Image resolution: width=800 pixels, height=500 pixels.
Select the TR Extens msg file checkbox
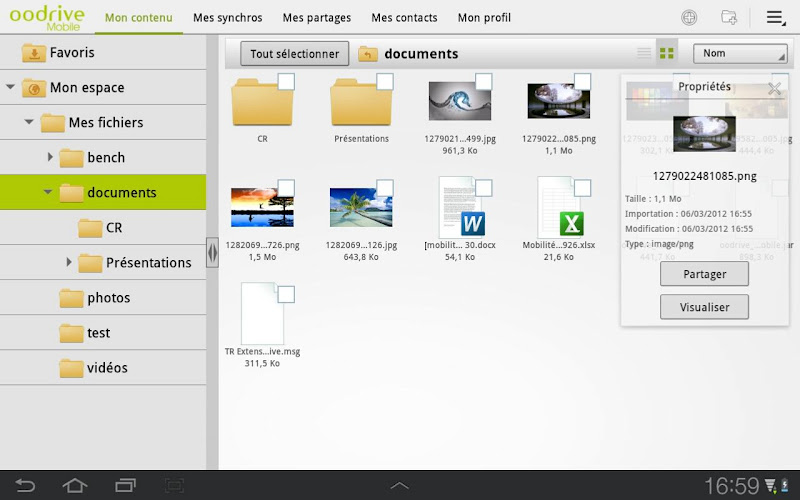(286, 294)
